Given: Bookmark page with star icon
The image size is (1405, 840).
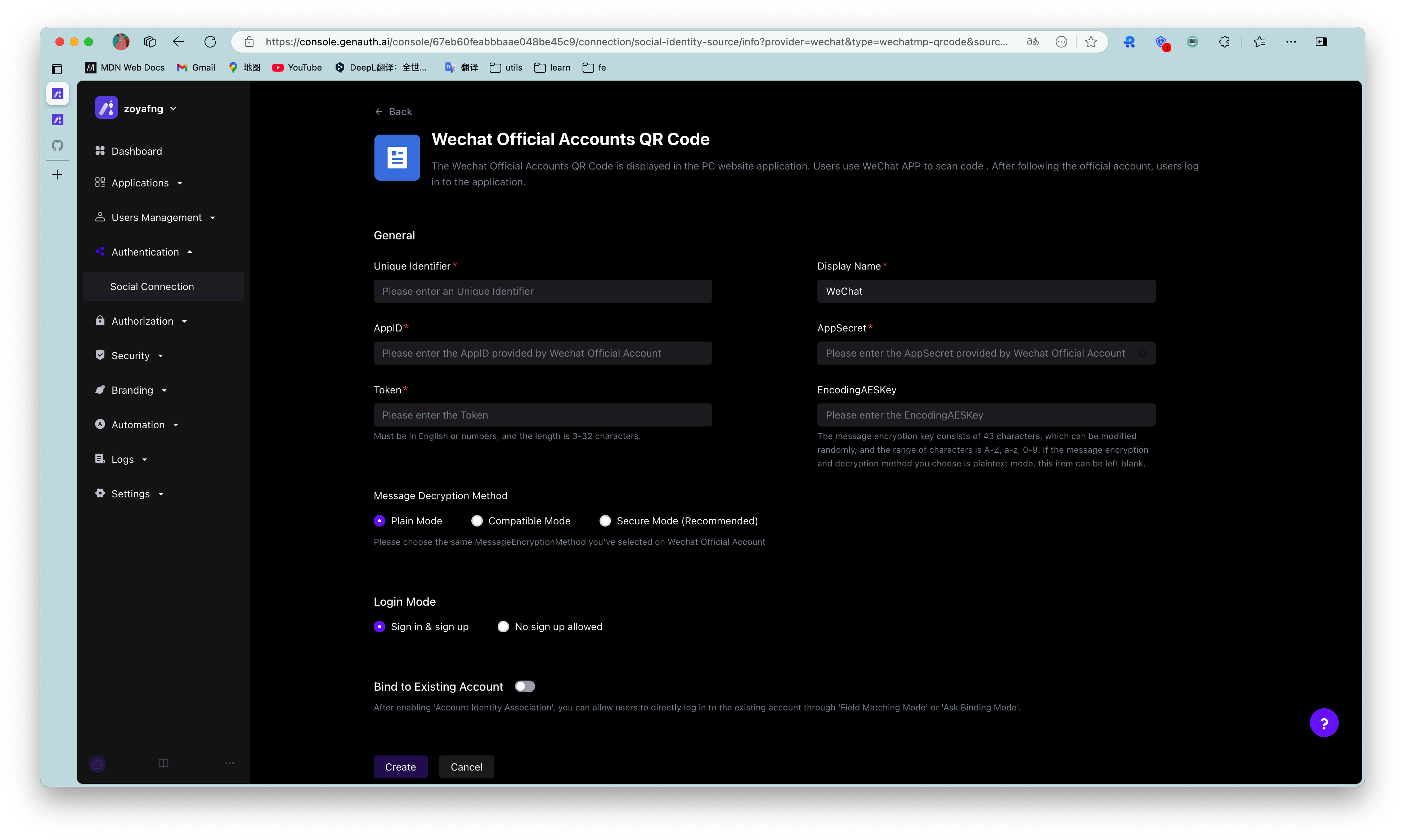Looking at the screenshot, I should point(1091,41).
